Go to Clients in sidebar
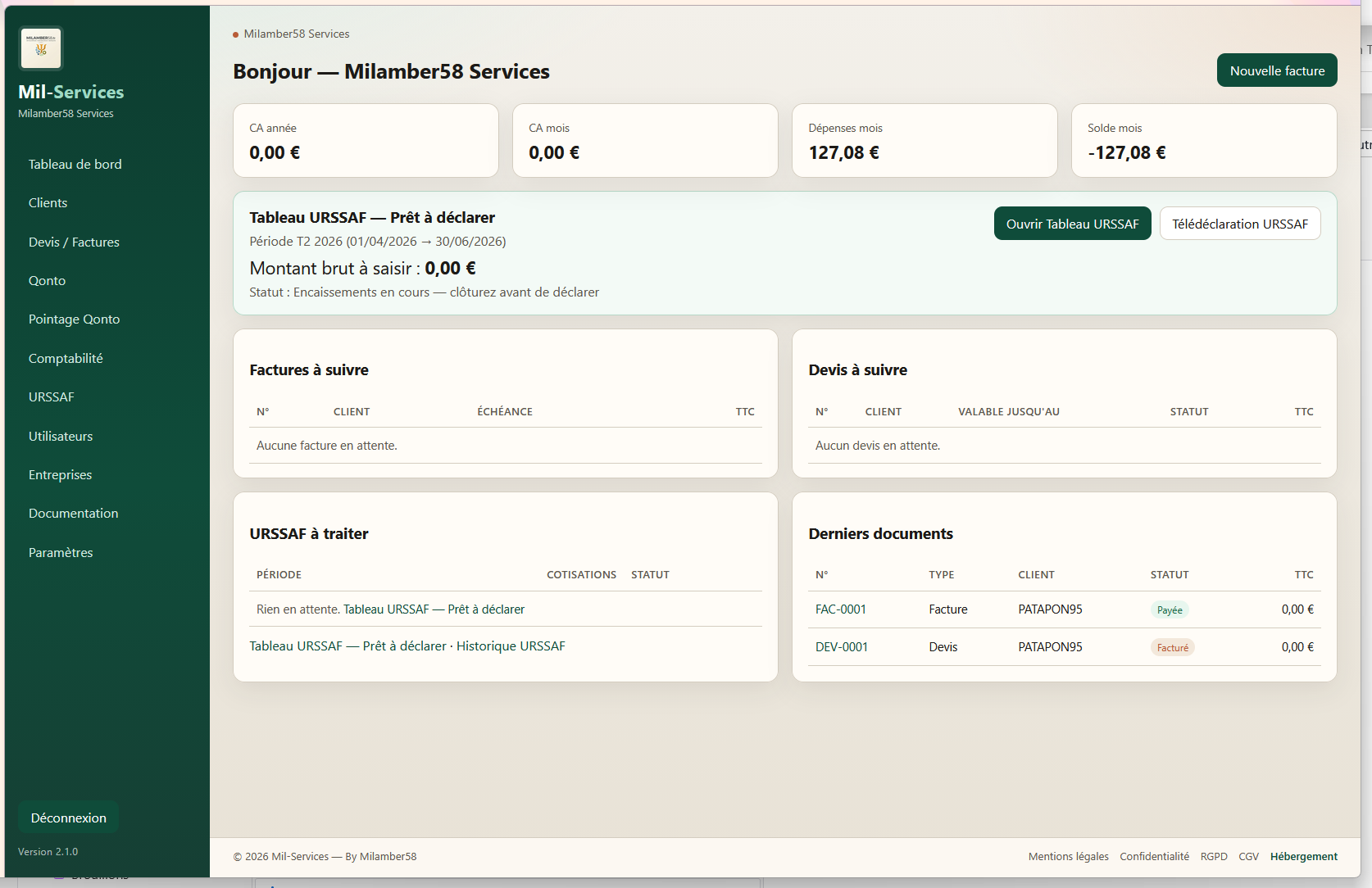 [x=48, y=203]
